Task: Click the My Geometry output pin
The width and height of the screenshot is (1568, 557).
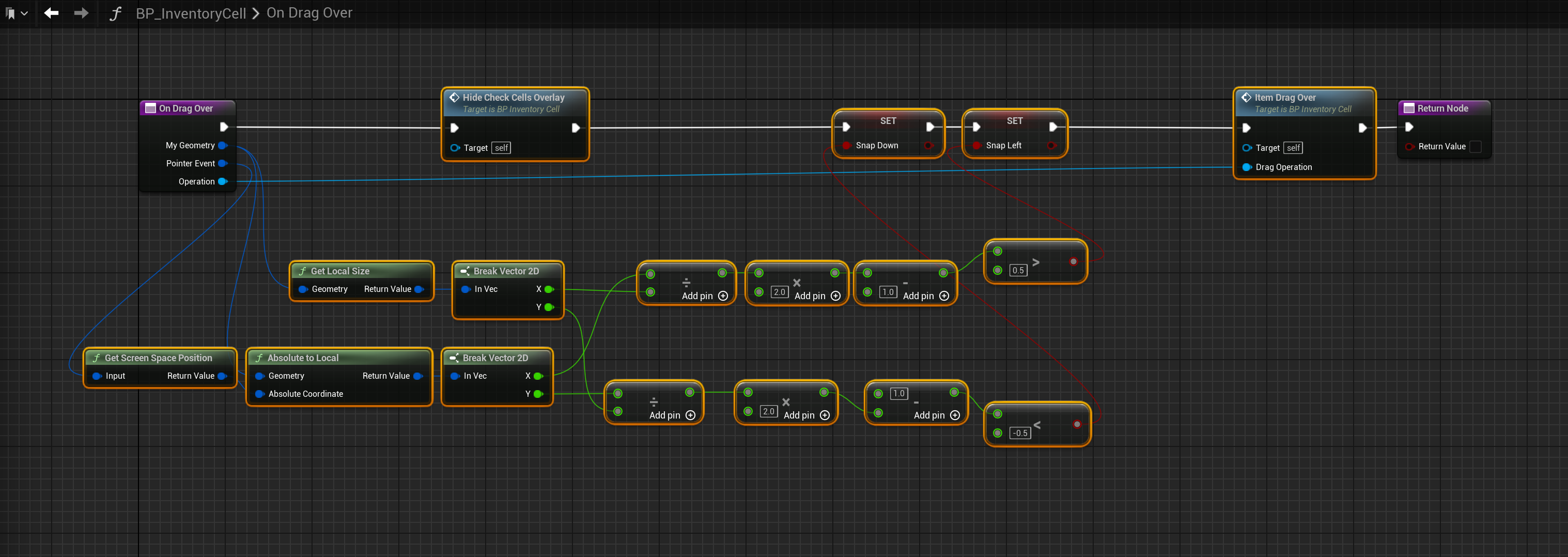Action: click(x=222, y=146)
